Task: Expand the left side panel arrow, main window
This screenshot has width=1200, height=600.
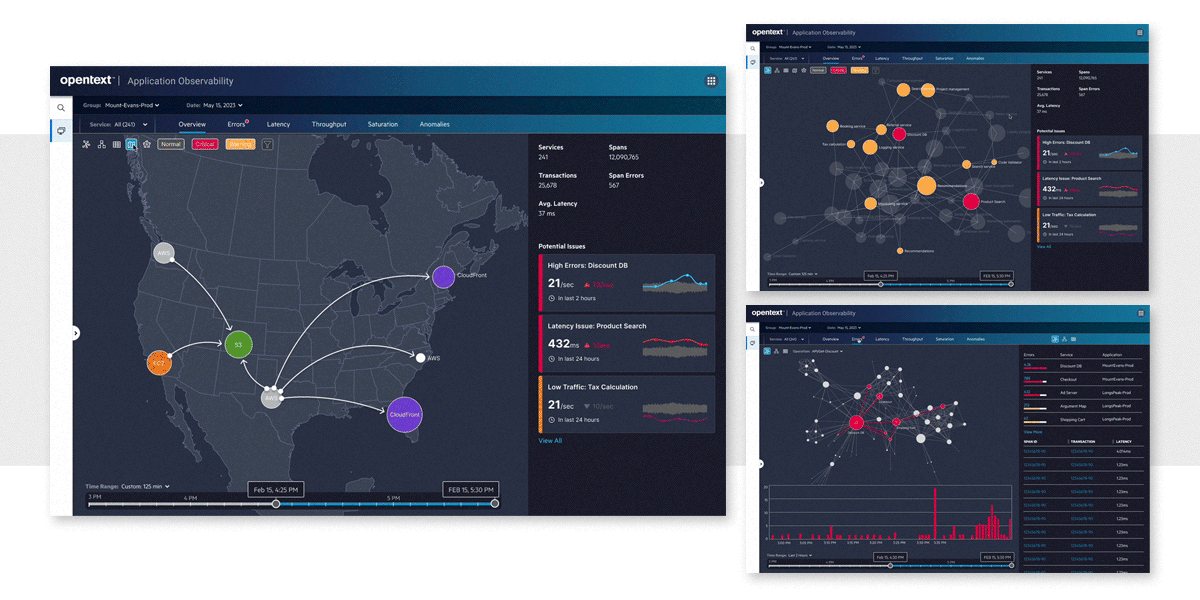Action: [75, 333]
